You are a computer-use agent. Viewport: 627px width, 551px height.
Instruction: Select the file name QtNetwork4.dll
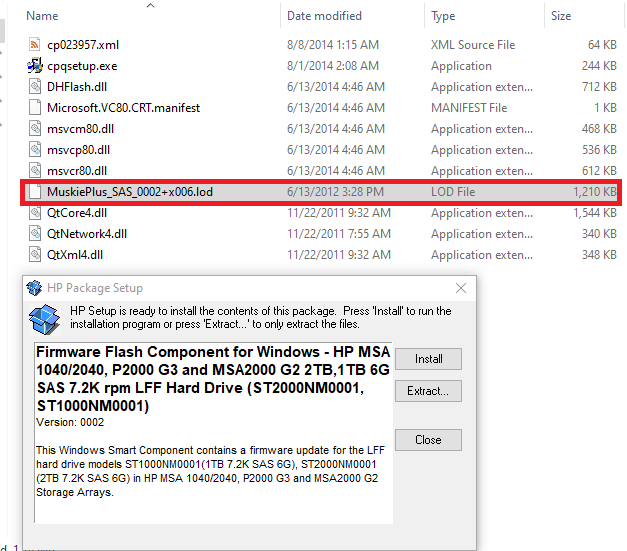[87, 234]
